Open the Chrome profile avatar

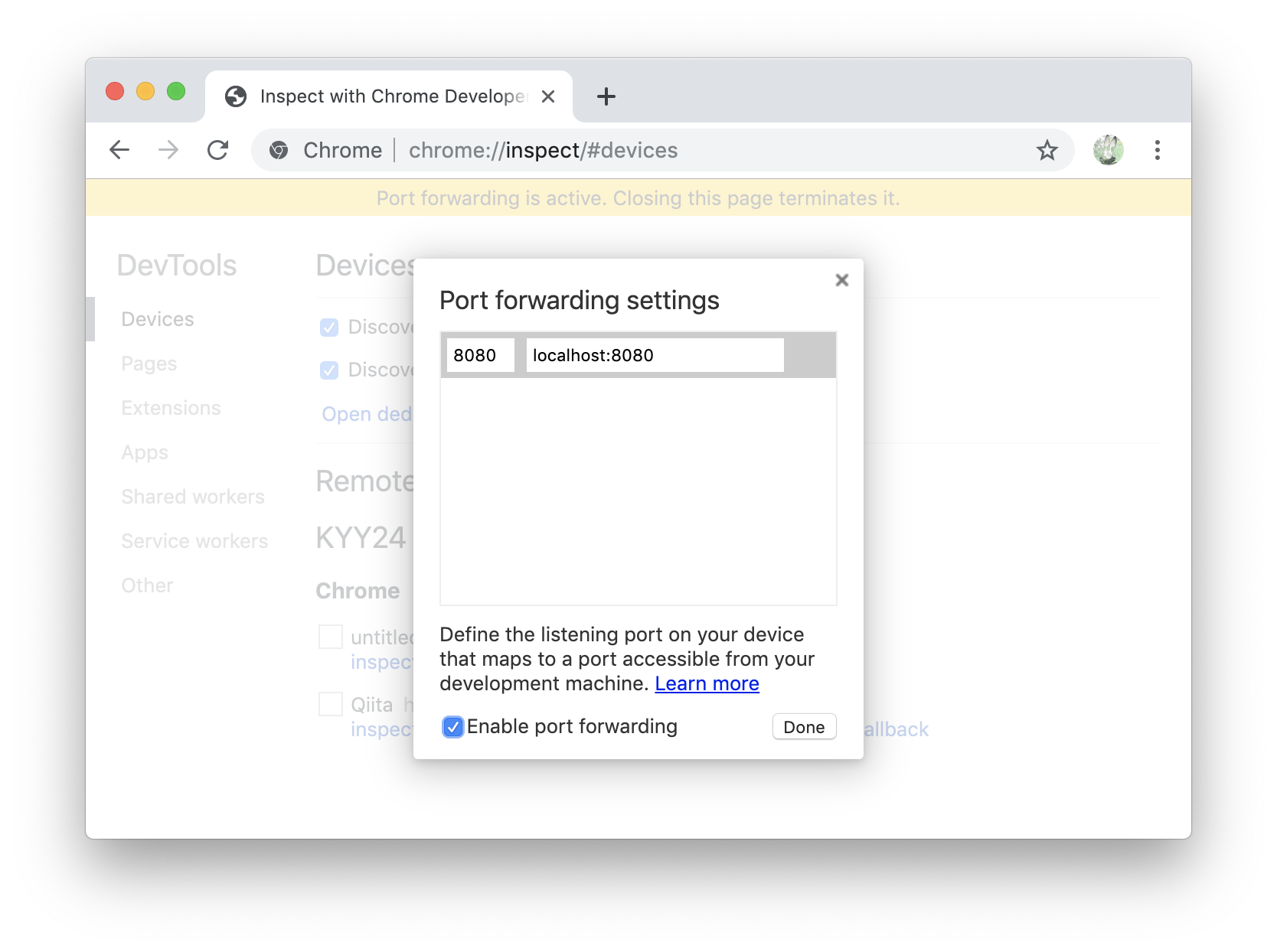1108,150
